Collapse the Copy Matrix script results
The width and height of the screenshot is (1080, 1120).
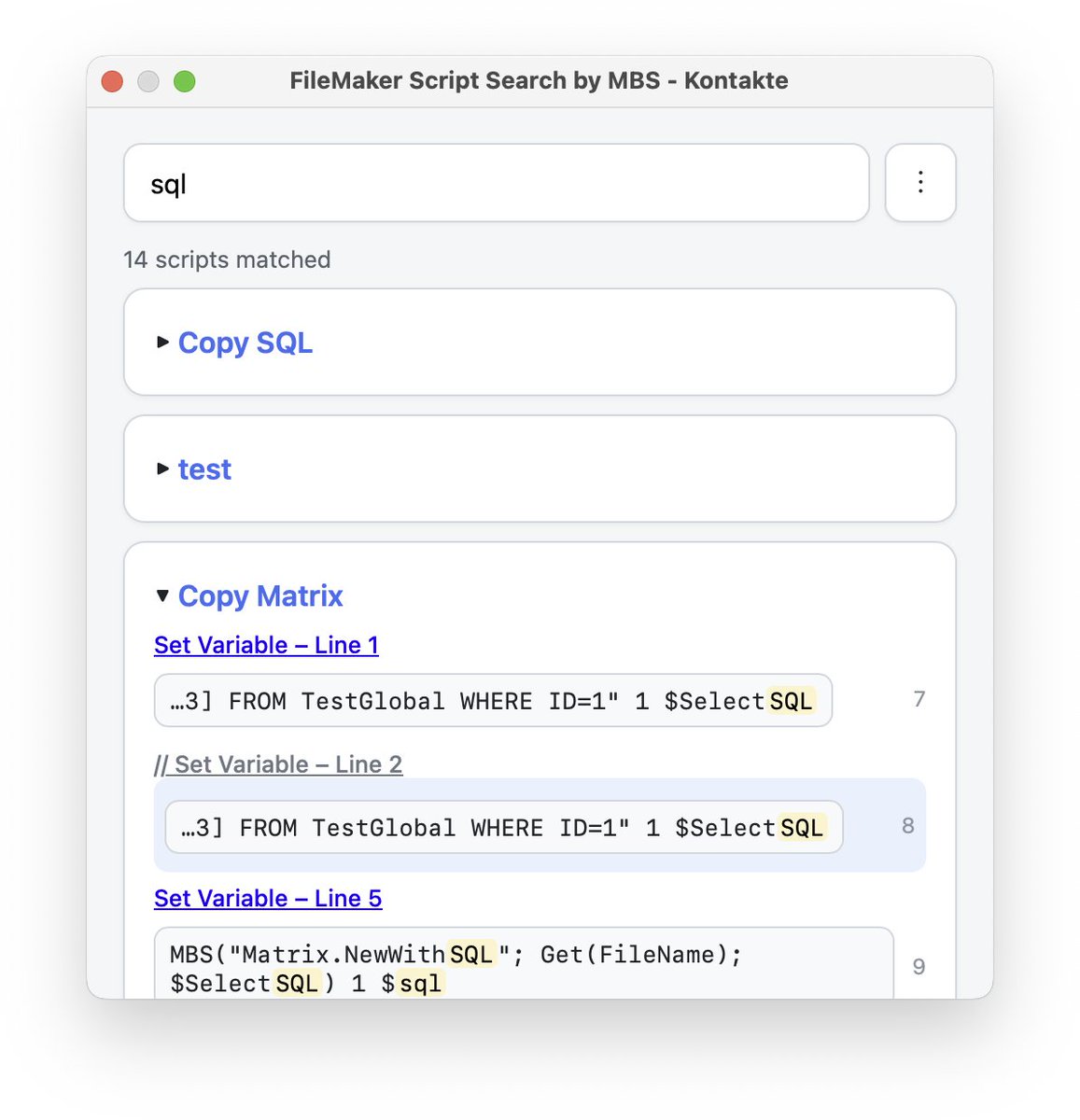click(x=162, y=595)
